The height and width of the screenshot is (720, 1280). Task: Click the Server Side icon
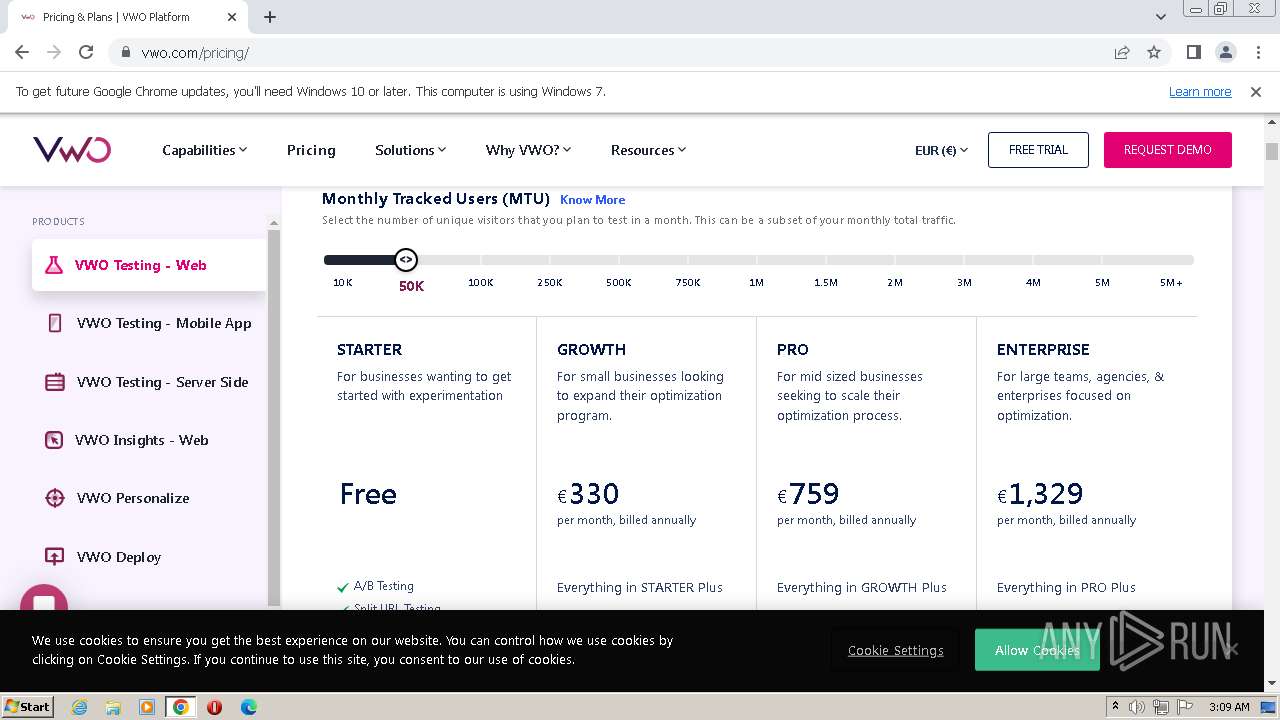pos(55,382)
